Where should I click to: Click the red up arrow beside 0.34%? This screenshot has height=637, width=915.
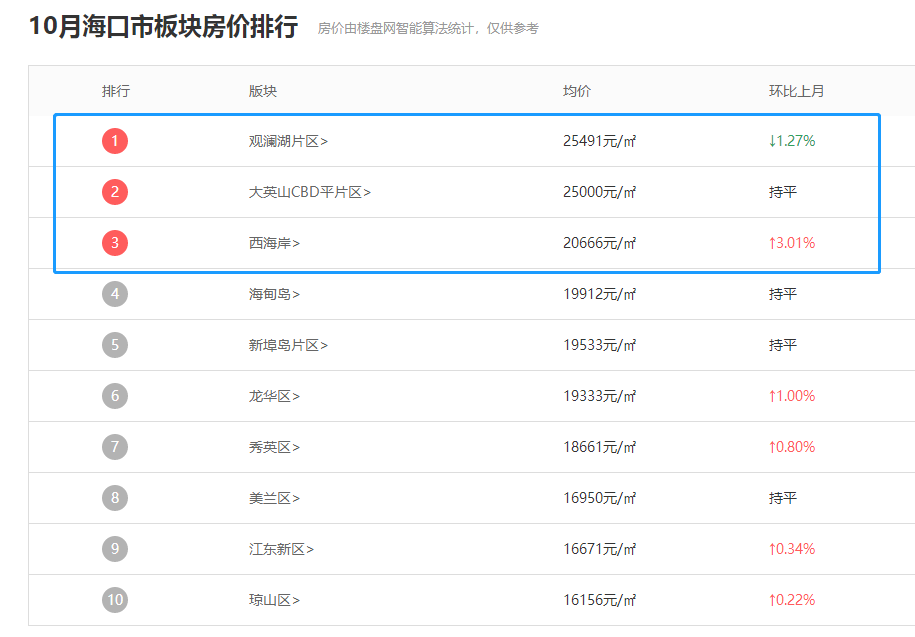[772, 548]
